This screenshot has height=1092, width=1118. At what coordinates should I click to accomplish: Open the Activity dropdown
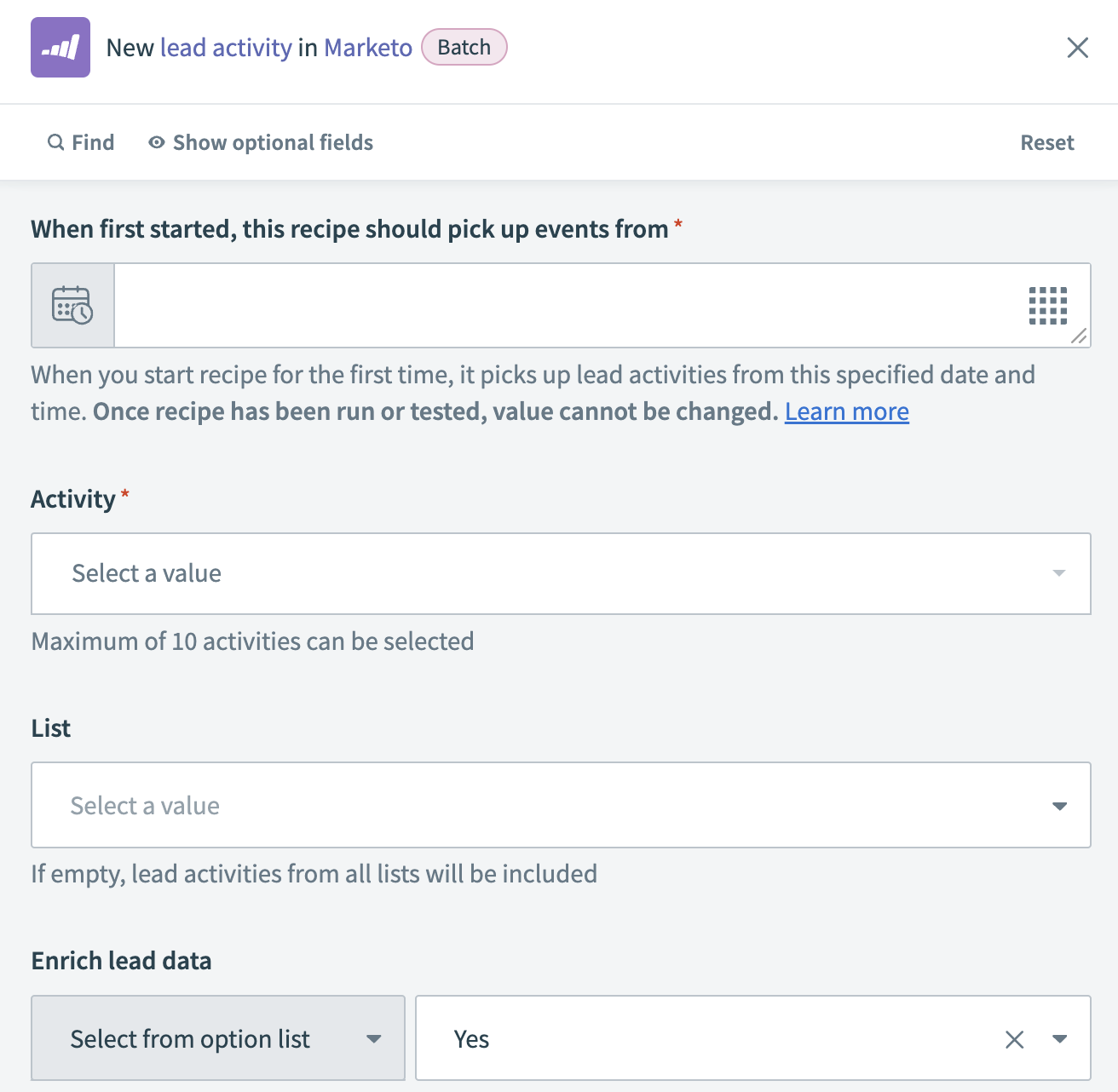coord(561,573)
